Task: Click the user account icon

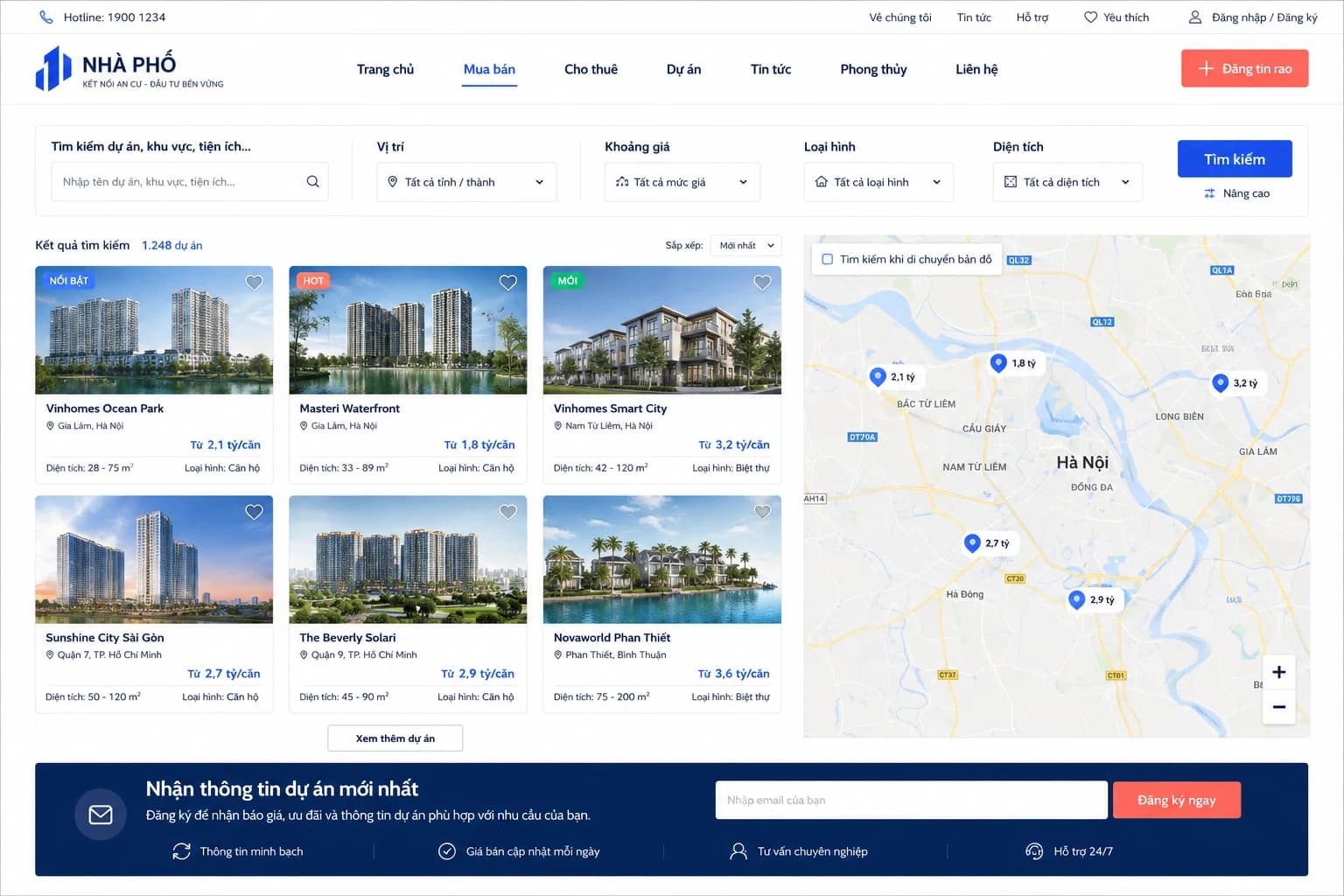Action: pyautogui.click(x=1195, y=17)
